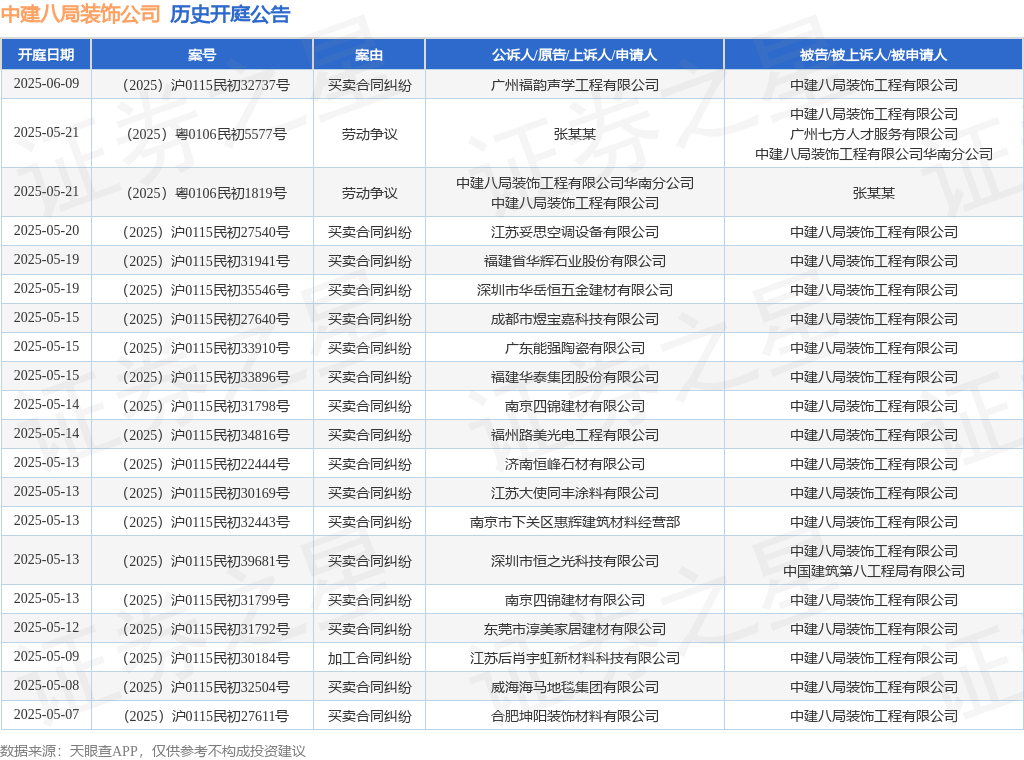This screenshot has width=1024, height=760.
Task: Select the 2025-05-08 date cell
Action: click(46, 686)
